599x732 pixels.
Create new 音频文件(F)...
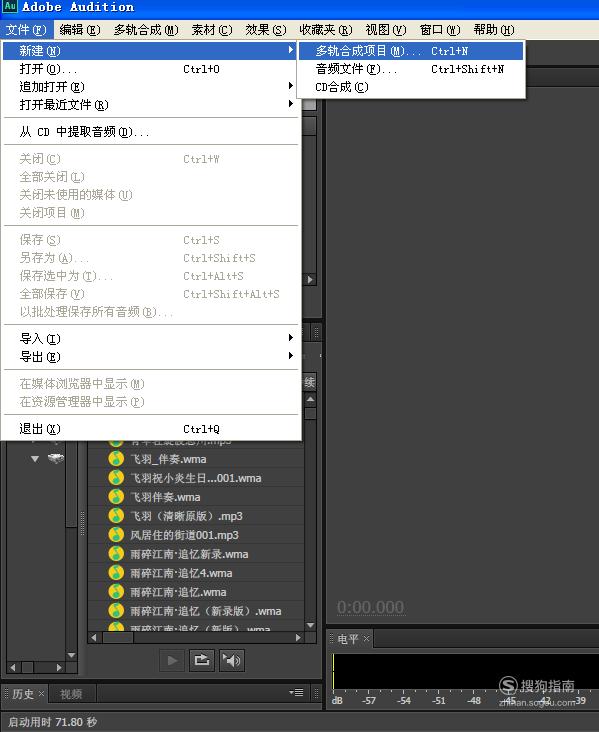pos(411,69)
